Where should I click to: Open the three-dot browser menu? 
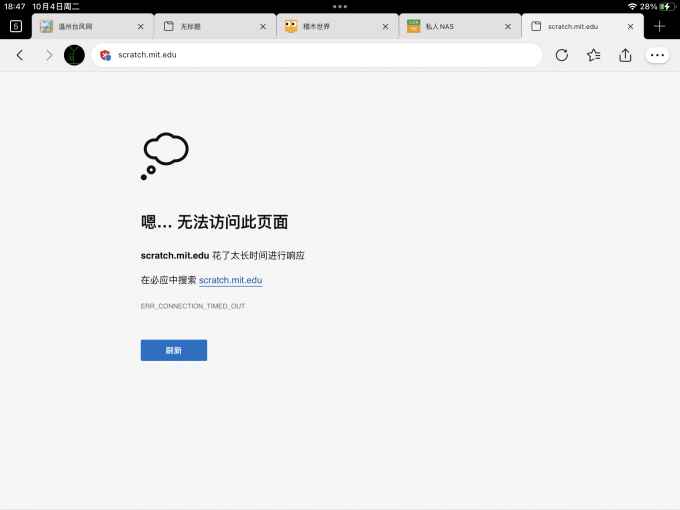pyautogui.click(x=657, y=55)
